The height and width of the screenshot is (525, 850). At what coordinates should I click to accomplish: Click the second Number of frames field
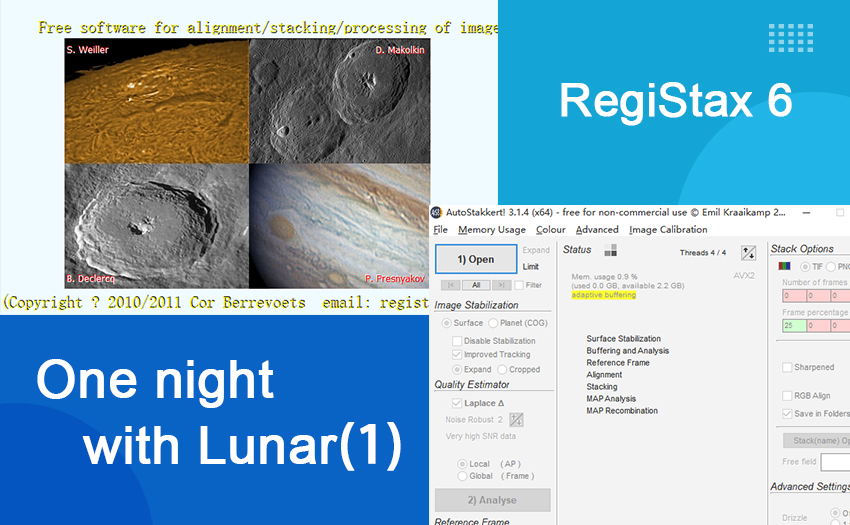pyautogui.click(x=819, y=296)
